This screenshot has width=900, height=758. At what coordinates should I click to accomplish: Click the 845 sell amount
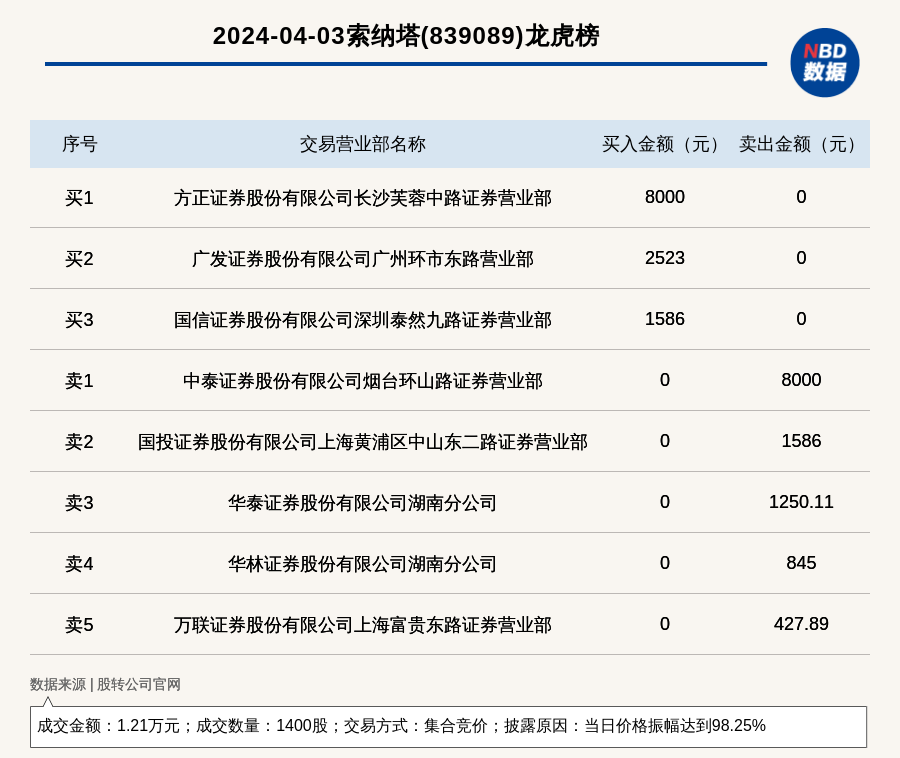click(801, 563)
